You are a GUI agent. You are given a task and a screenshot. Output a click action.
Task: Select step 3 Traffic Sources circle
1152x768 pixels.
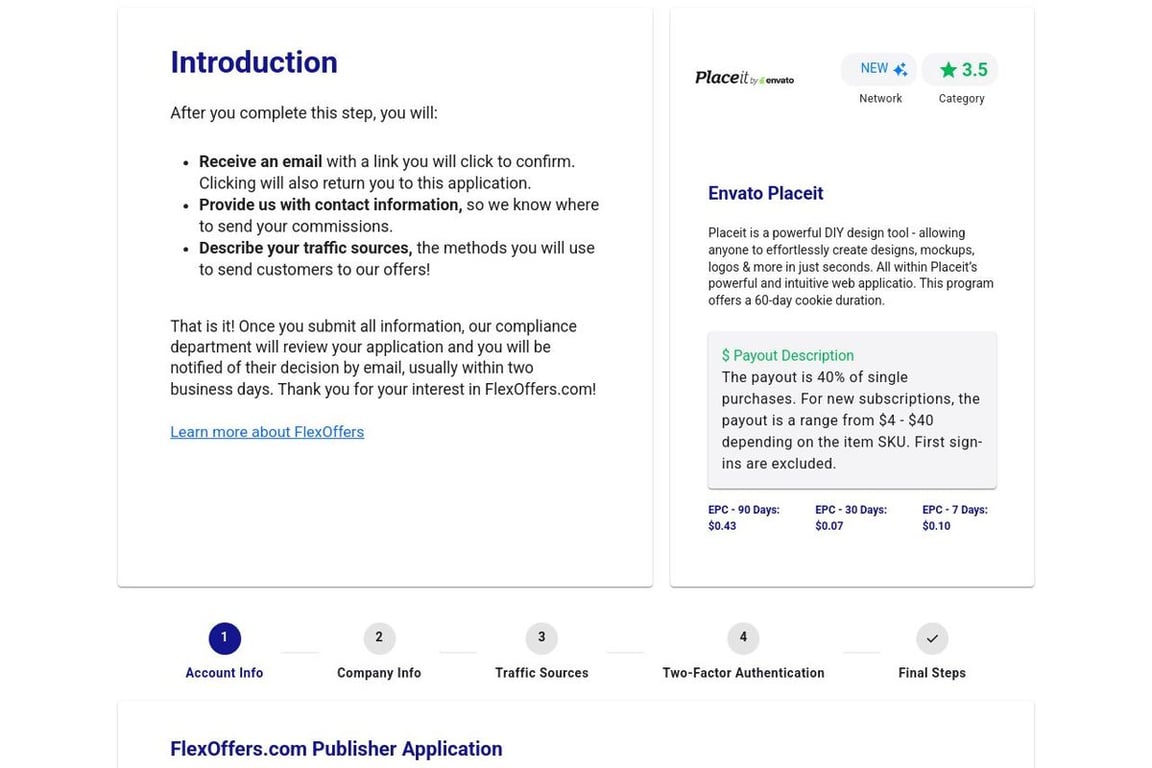click(x=541, y=638)
